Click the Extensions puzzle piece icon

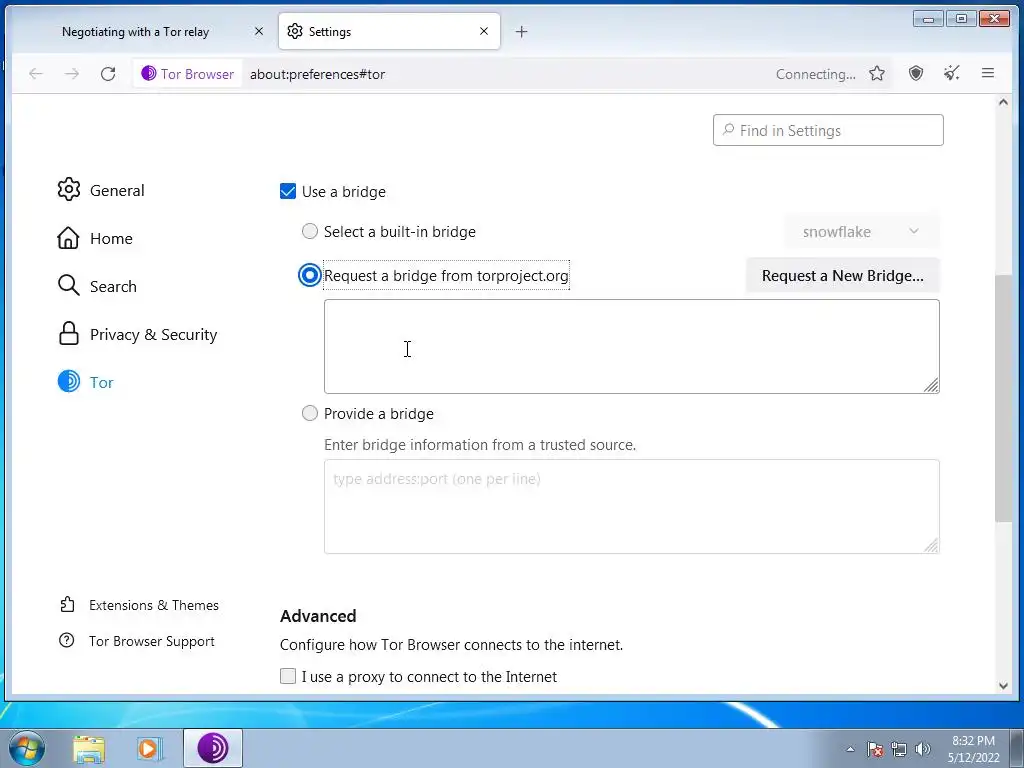67,605
